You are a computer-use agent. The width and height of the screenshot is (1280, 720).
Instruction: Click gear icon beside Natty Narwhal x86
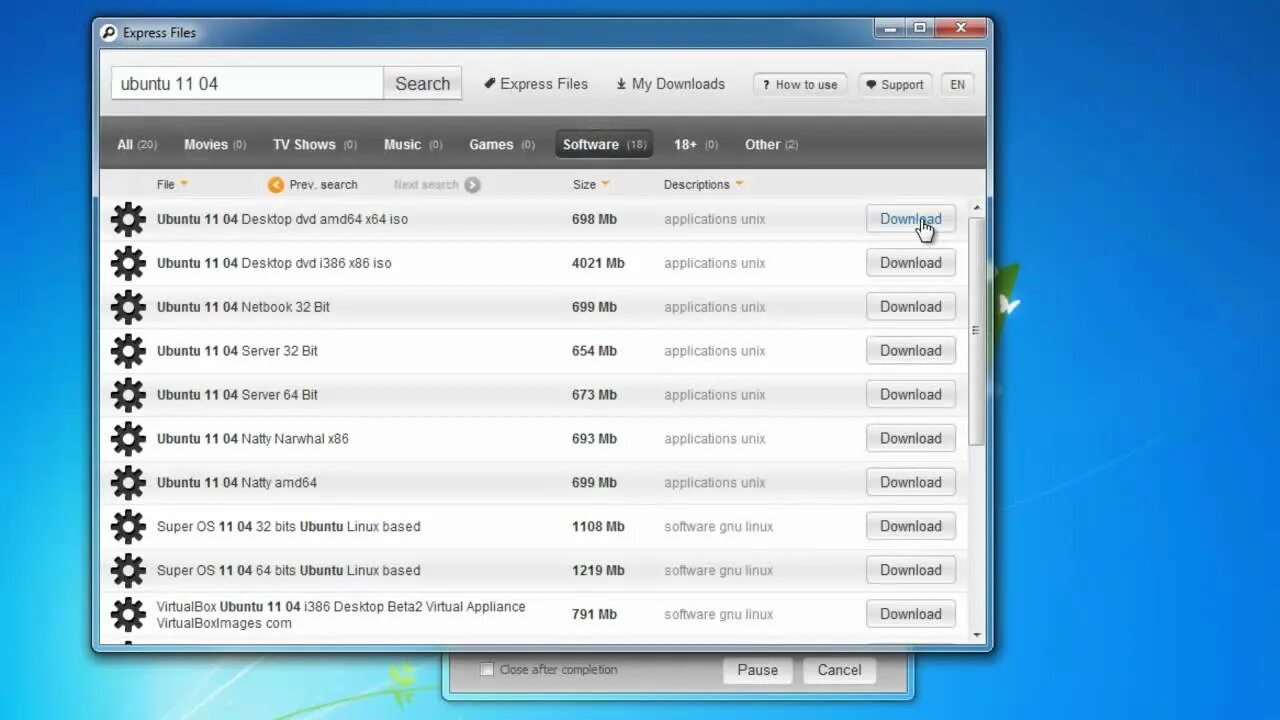coord(128,439)
